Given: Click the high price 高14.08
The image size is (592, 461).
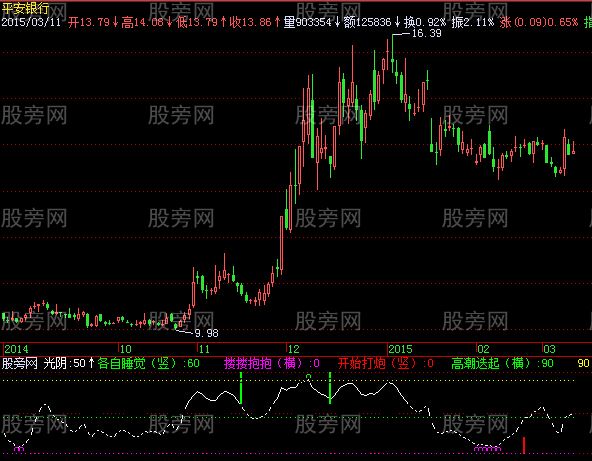Looking at the screenshot, I should point(143,22).
